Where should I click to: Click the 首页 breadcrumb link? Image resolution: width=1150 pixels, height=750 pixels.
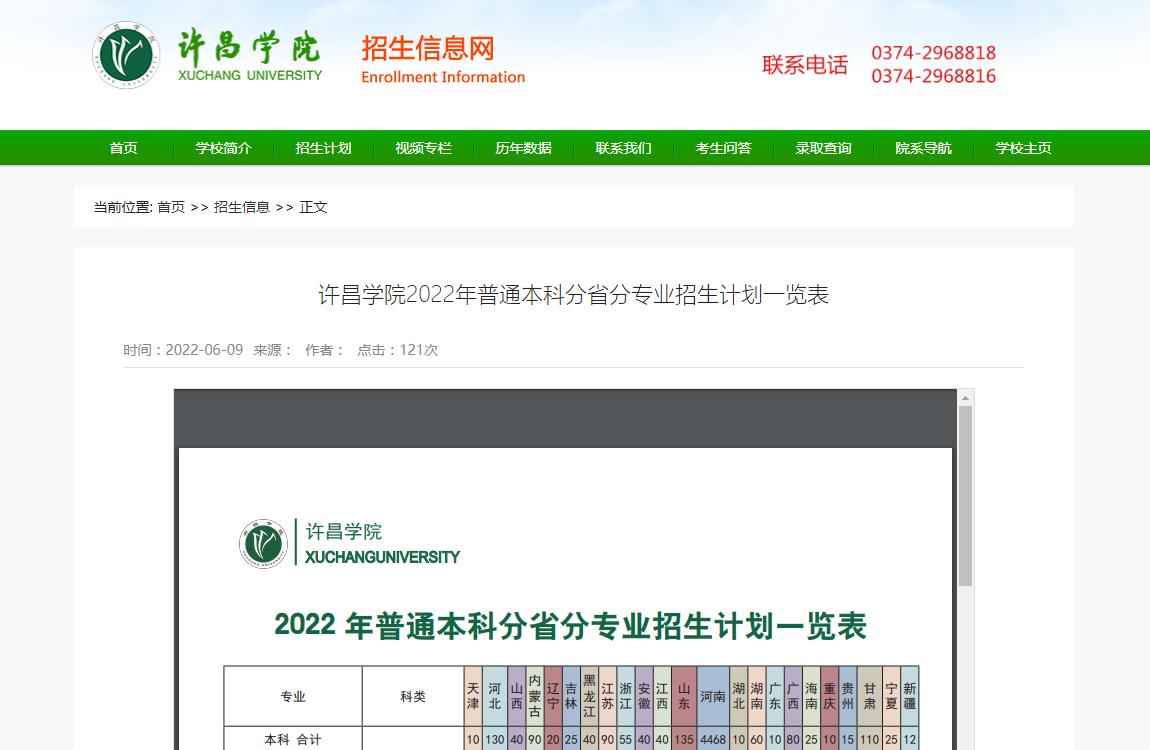coord(171,207)
